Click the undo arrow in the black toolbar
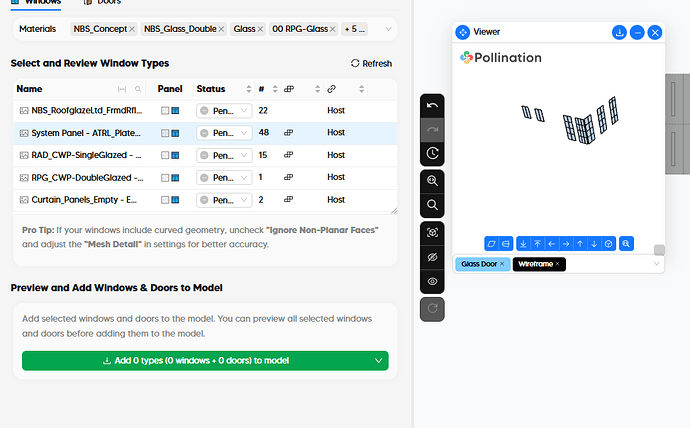Viewport: 690px width, 428px height. 432,106
